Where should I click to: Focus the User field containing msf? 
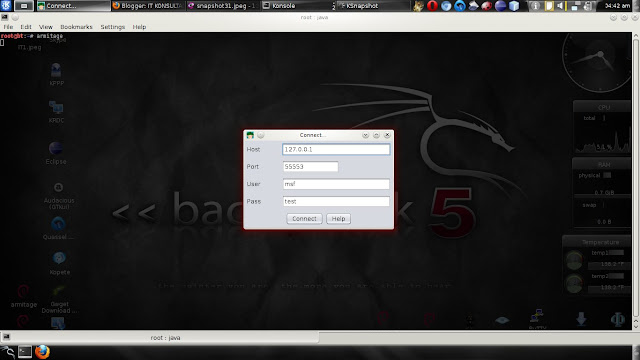click(x=336, y=184)
